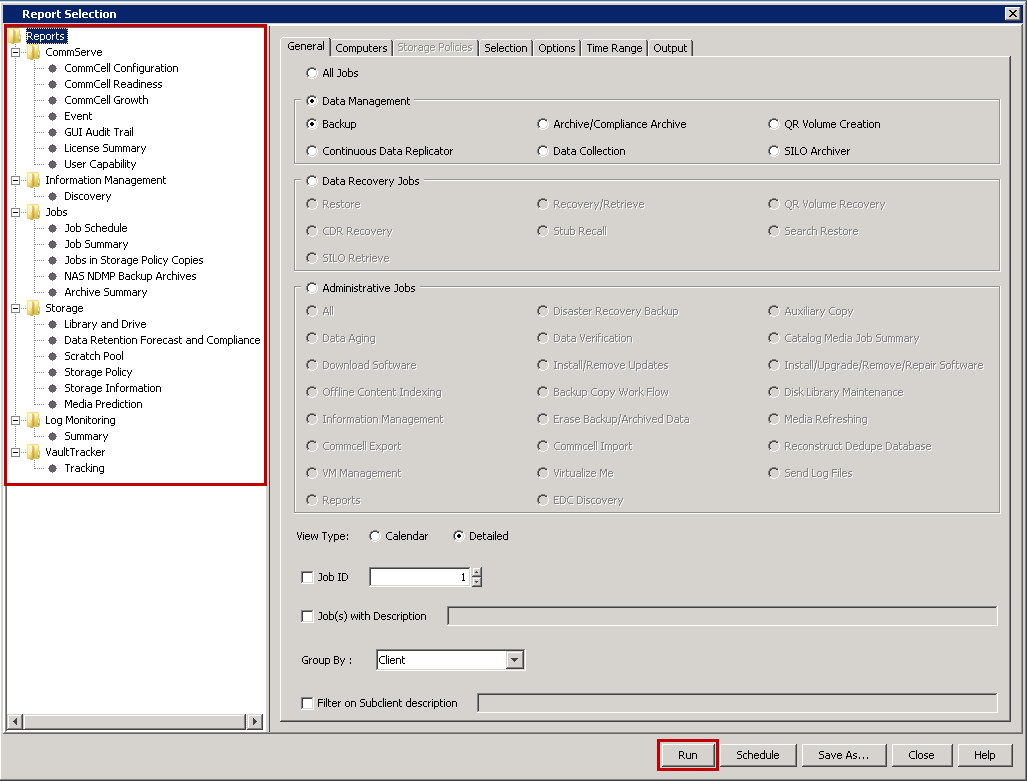Click the CommCell Configuration report bullet icon
The height and width of the screenshot is (781, 1027).
click(52, 68)
